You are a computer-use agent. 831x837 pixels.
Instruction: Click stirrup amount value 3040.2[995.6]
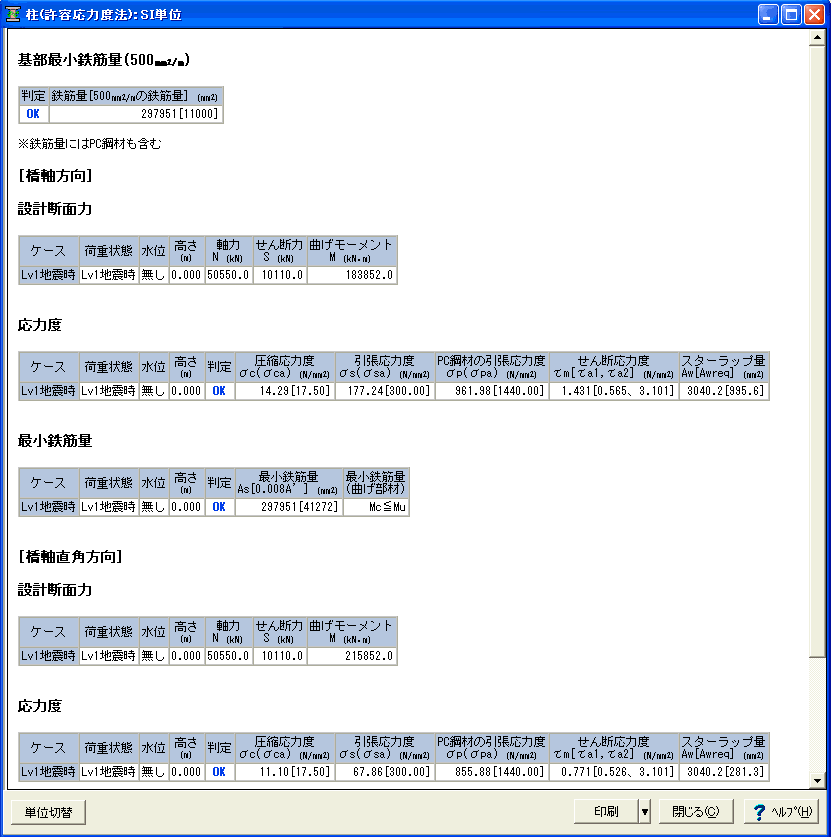(x=724, y=391)
